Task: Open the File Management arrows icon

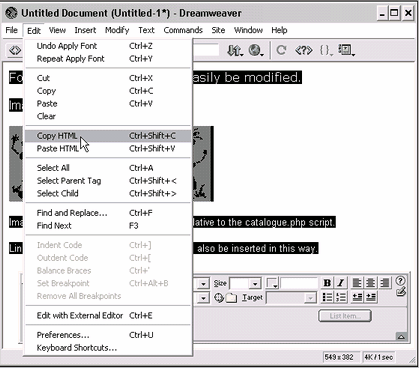Action: click(235, 50)
